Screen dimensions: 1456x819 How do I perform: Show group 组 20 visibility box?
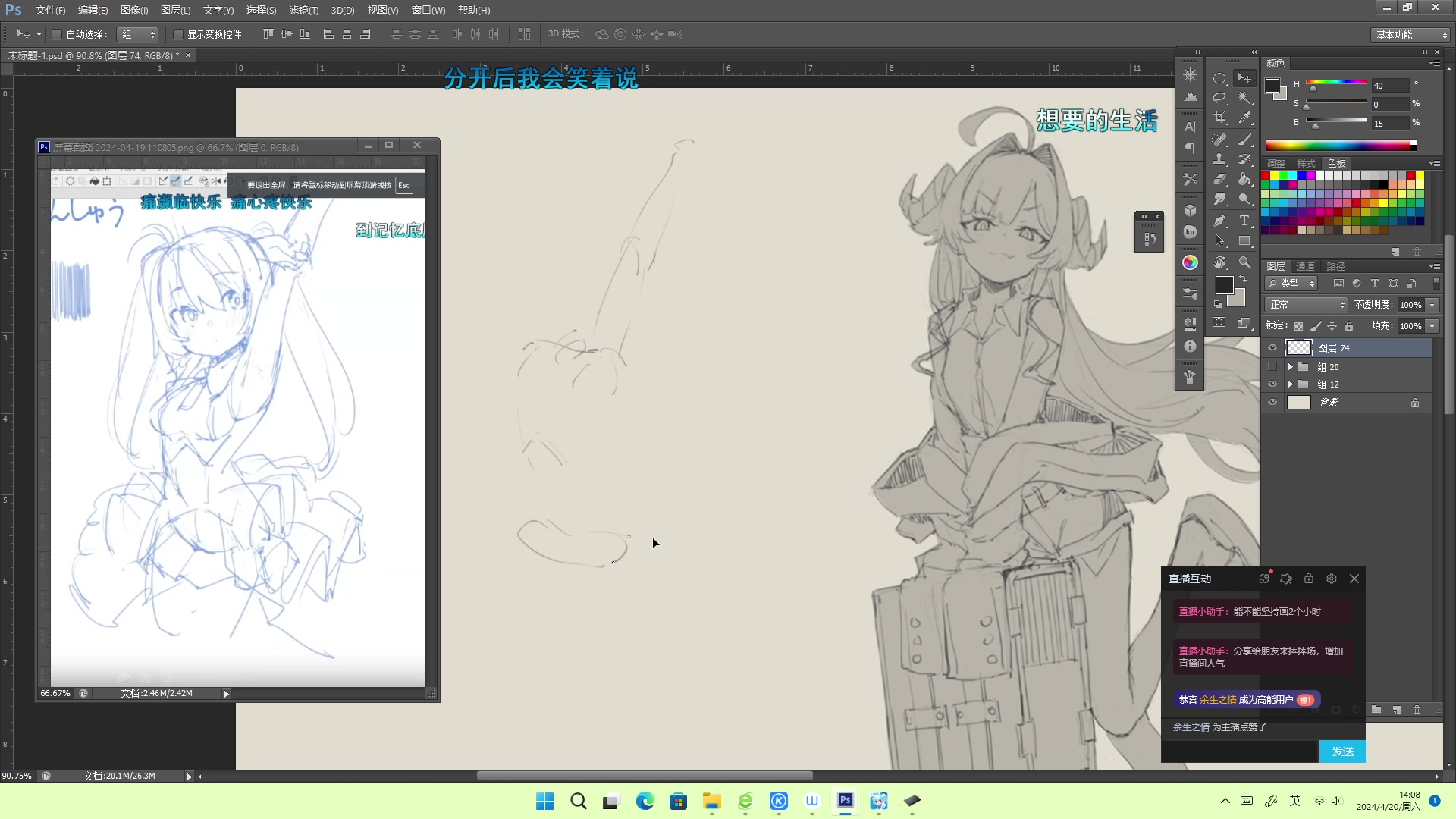[x=1272, y=367]
